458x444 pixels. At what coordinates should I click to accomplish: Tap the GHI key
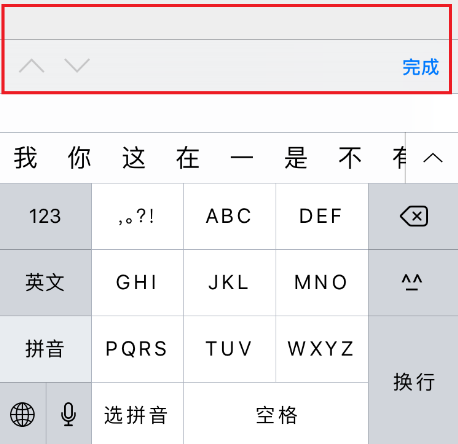pos(137,283)
